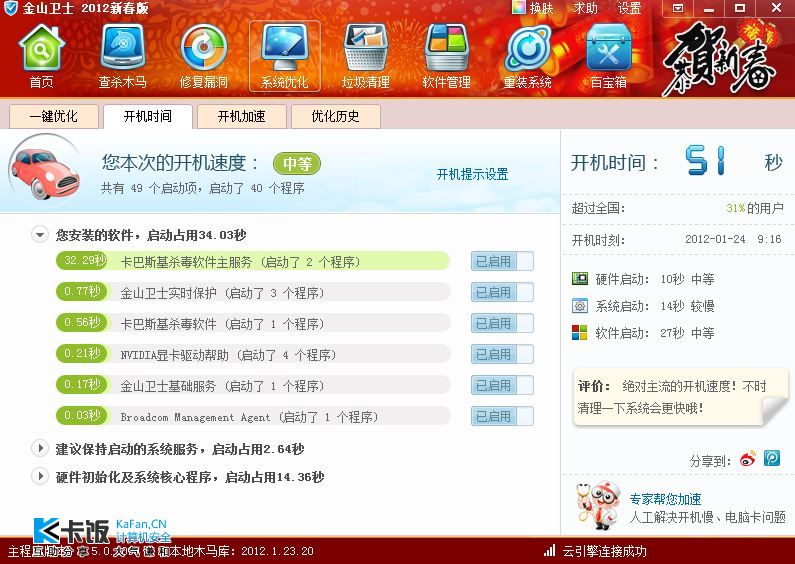Click the 软件启动 software icon
Viewport: 795px width, 564px height.
point(580,333)
